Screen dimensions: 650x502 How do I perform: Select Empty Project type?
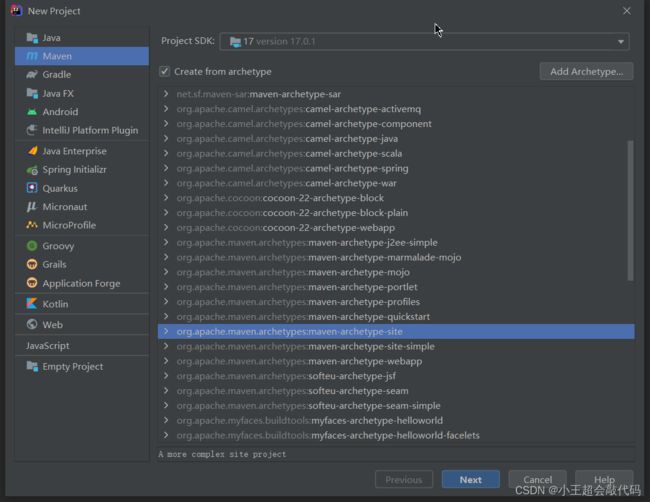[82, 366]
